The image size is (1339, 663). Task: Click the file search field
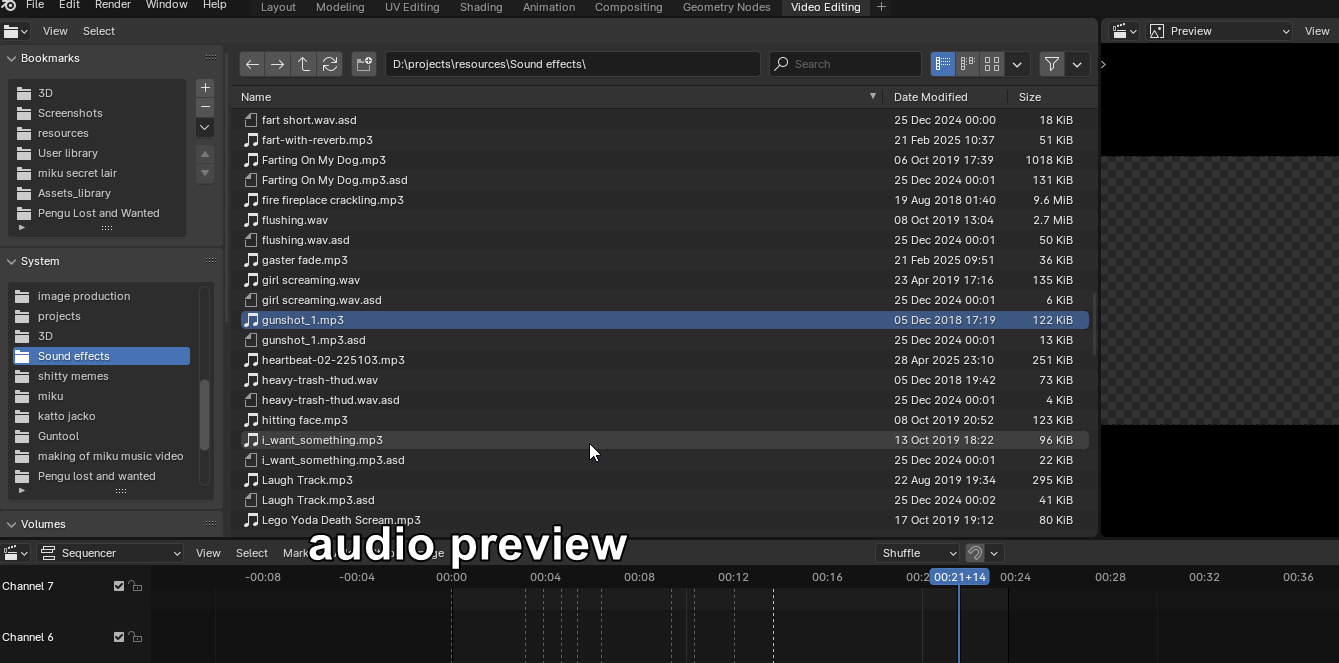click(x=845, y=64)
